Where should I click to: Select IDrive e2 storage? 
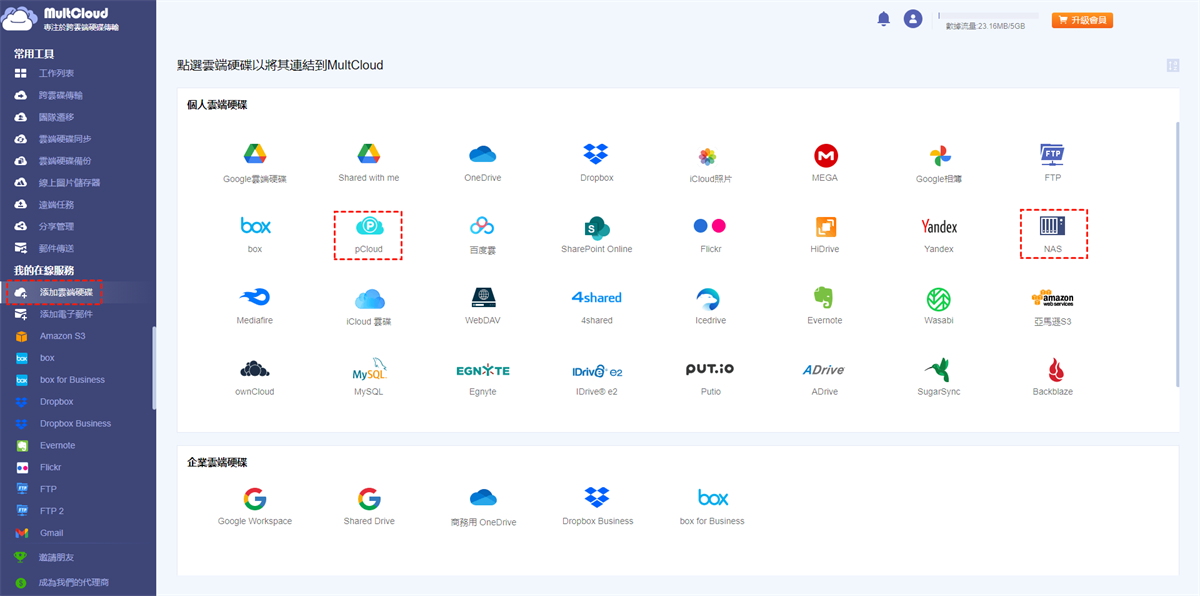[597, 371]
